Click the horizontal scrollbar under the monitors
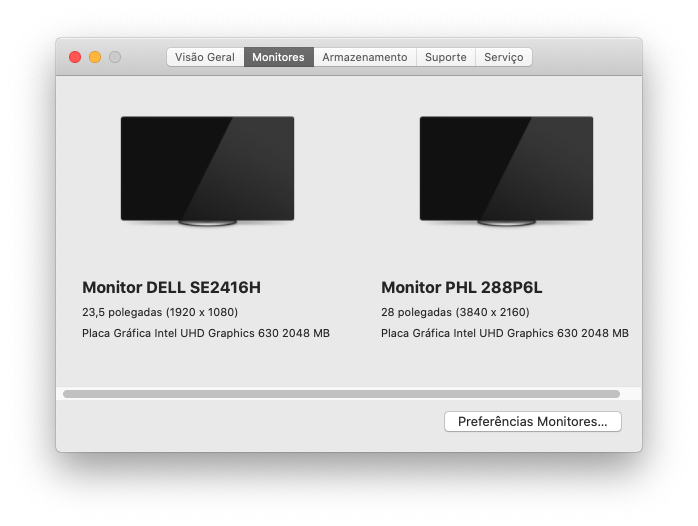The width and height of the screenshot is (698, 526). [341, 394]
